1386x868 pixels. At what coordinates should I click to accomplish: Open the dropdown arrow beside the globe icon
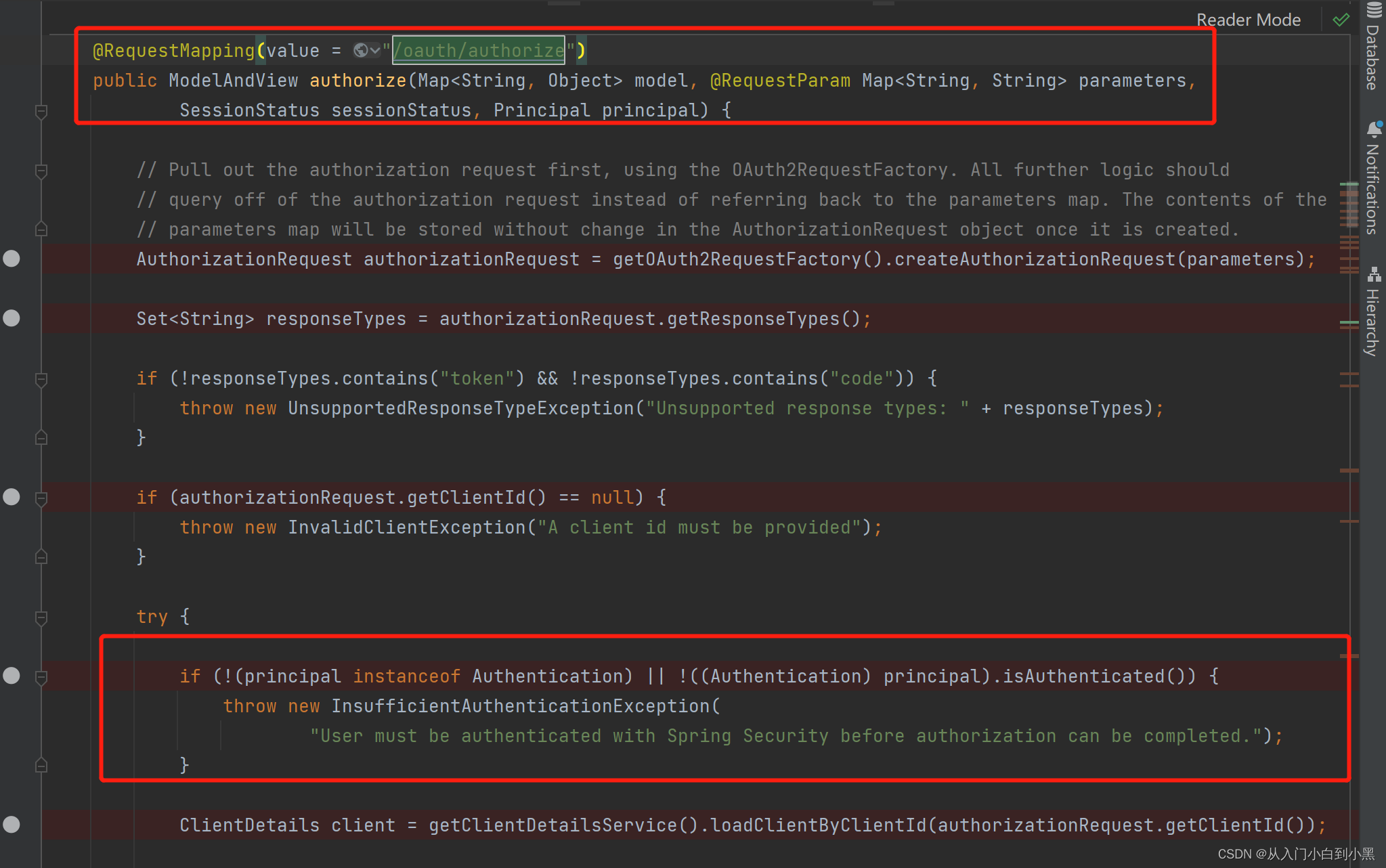coord(375,51)
